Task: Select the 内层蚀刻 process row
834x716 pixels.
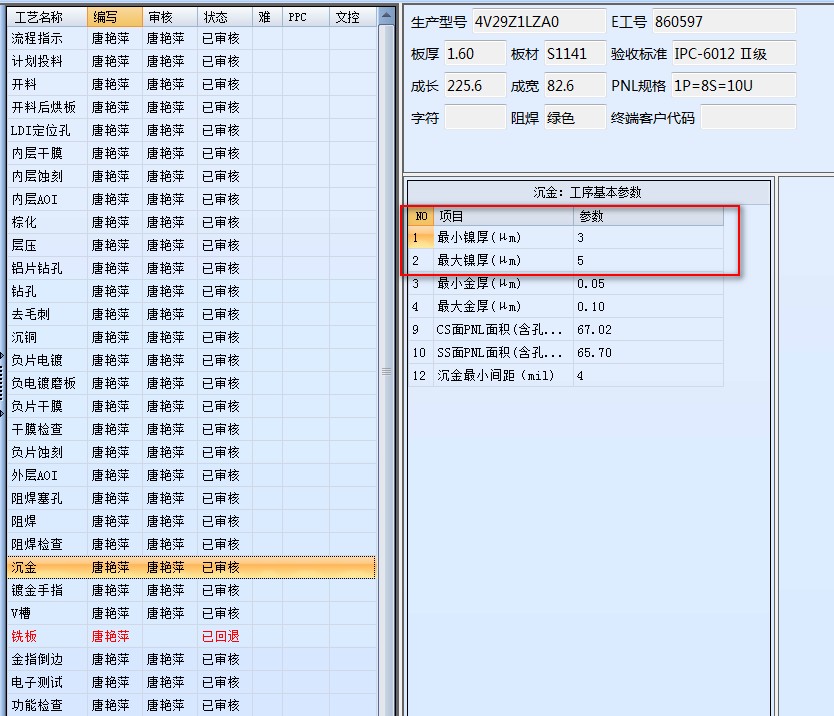Action: (192, 176)
